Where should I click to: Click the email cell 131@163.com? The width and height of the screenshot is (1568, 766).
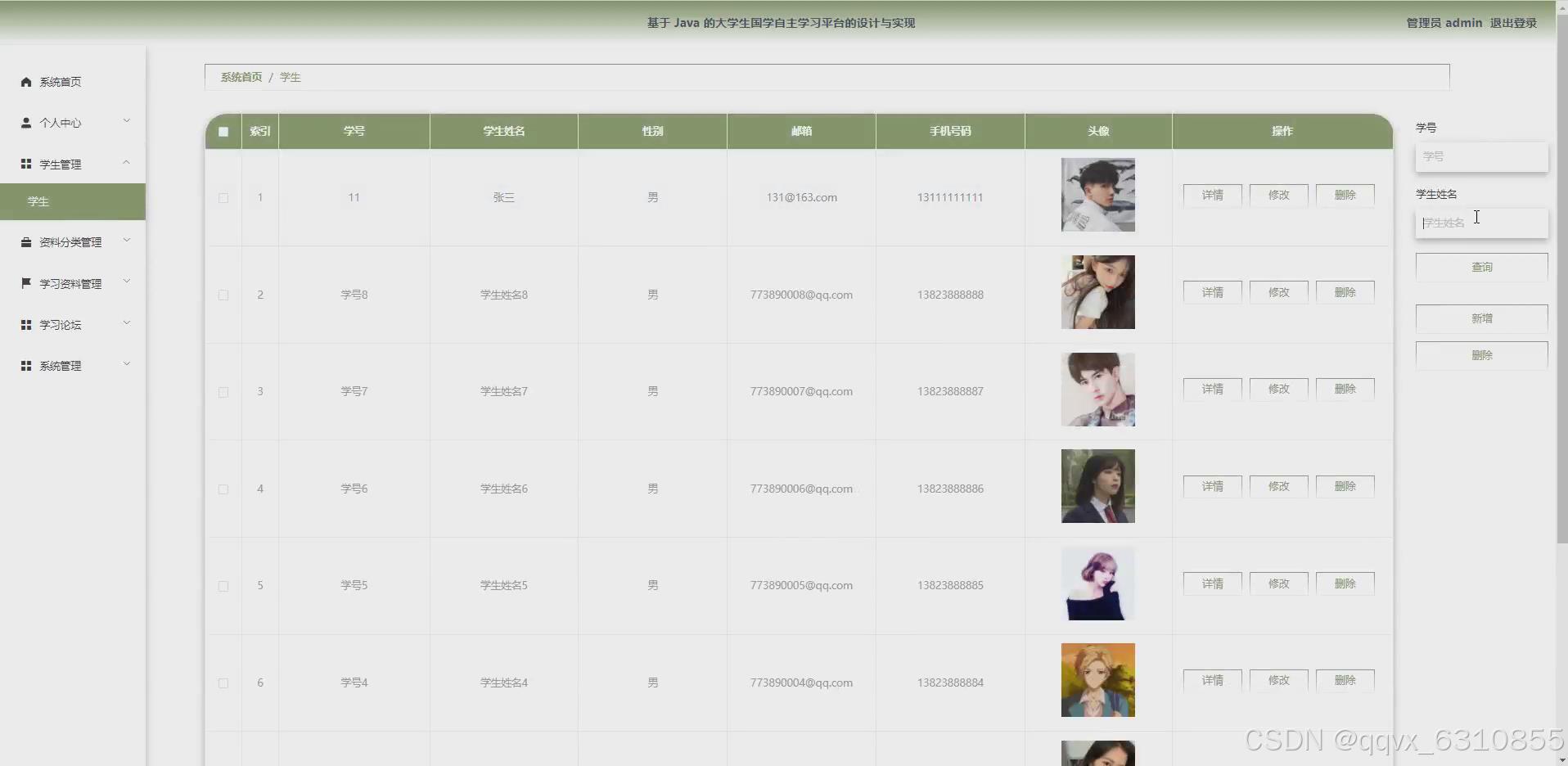[x=801, y=197]
